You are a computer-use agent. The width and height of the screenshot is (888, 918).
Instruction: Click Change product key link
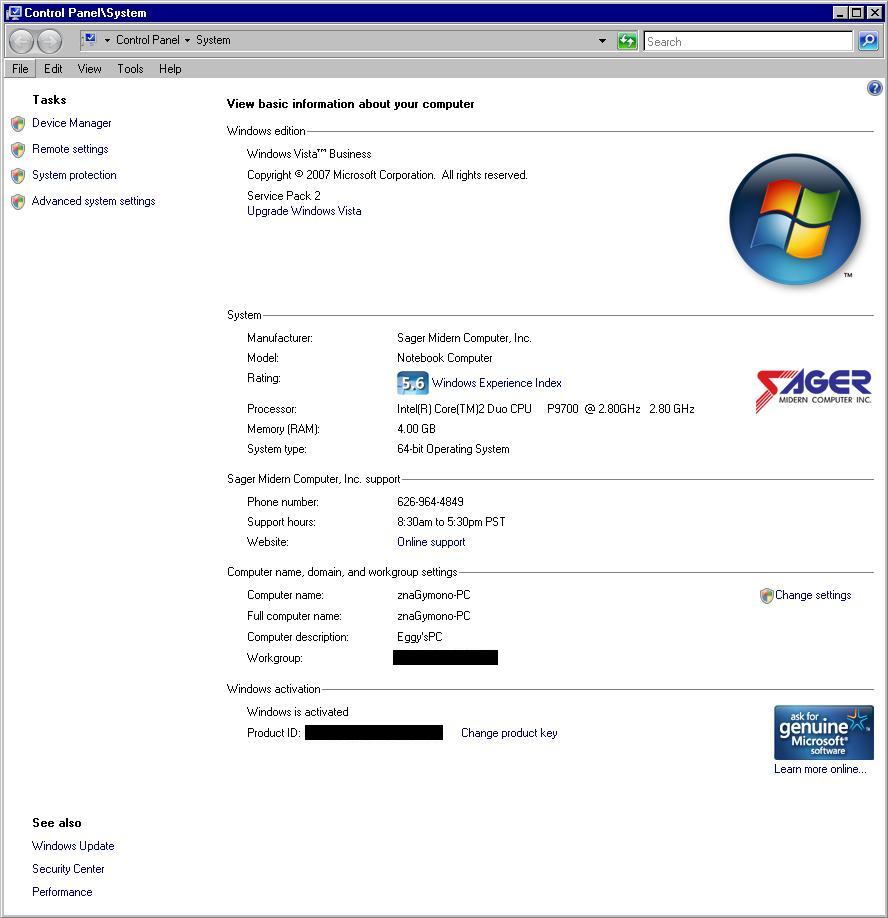[x=509, y=734]
